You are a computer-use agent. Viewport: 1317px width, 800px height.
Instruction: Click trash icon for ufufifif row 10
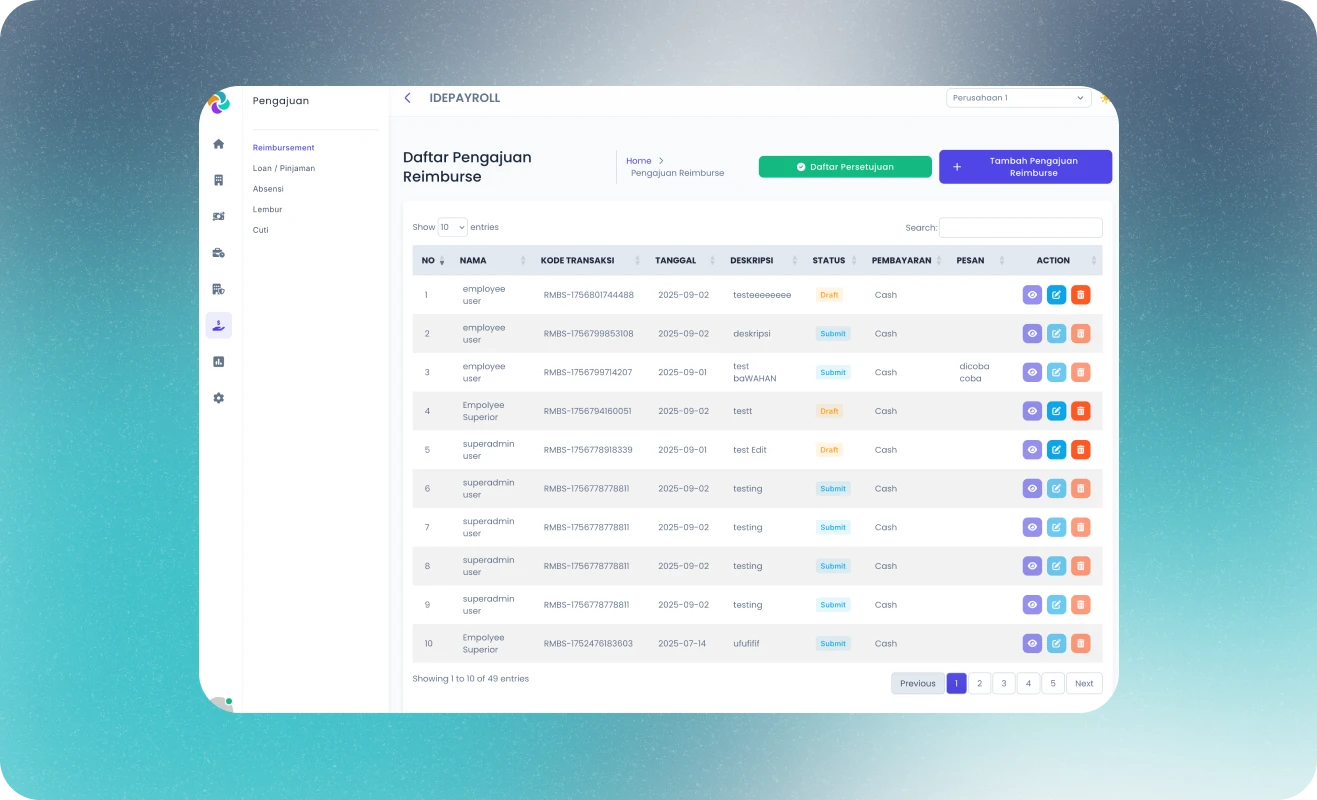point(1080,644)
